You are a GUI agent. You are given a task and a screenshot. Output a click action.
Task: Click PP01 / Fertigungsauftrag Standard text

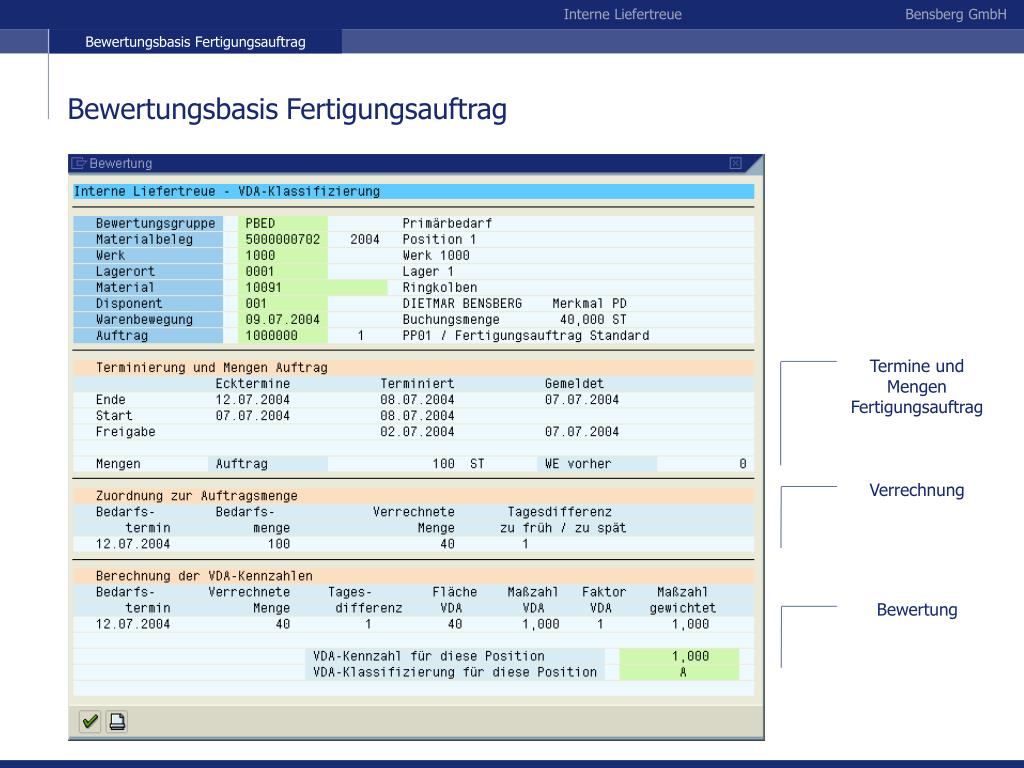tap(526, 336)
